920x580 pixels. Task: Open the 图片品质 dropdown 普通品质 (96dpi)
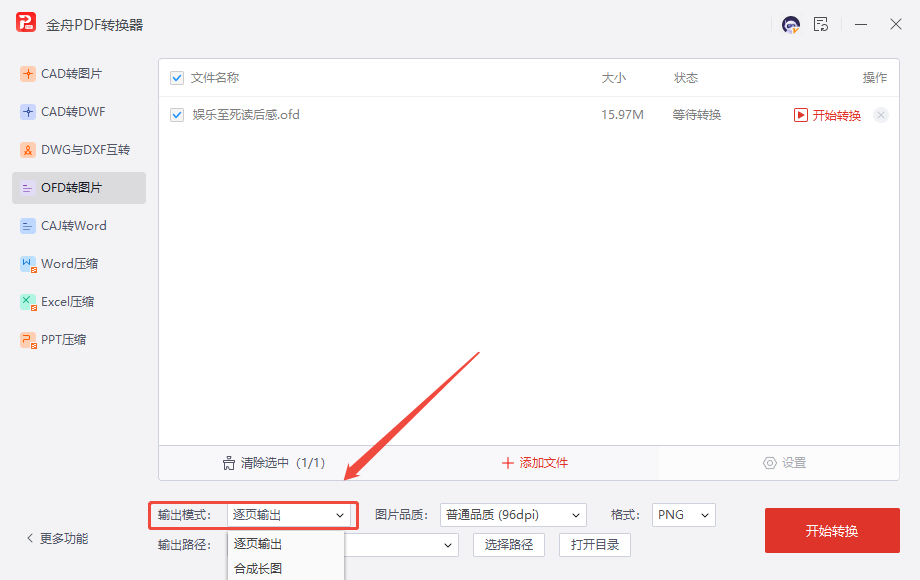(513, 515)
